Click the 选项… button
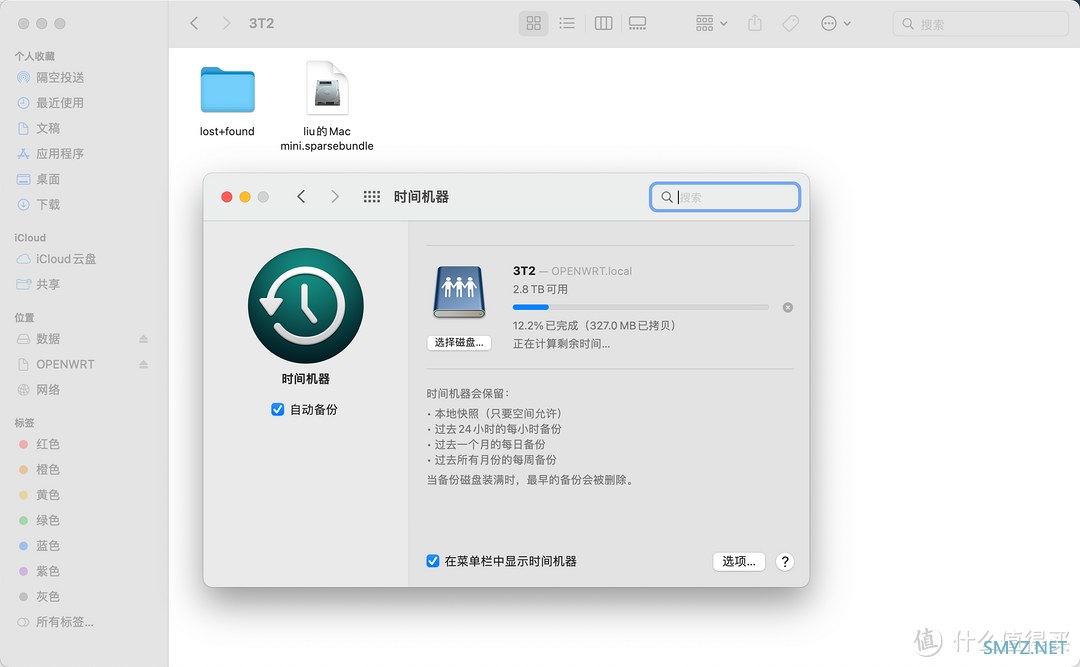 click(738, 562)
